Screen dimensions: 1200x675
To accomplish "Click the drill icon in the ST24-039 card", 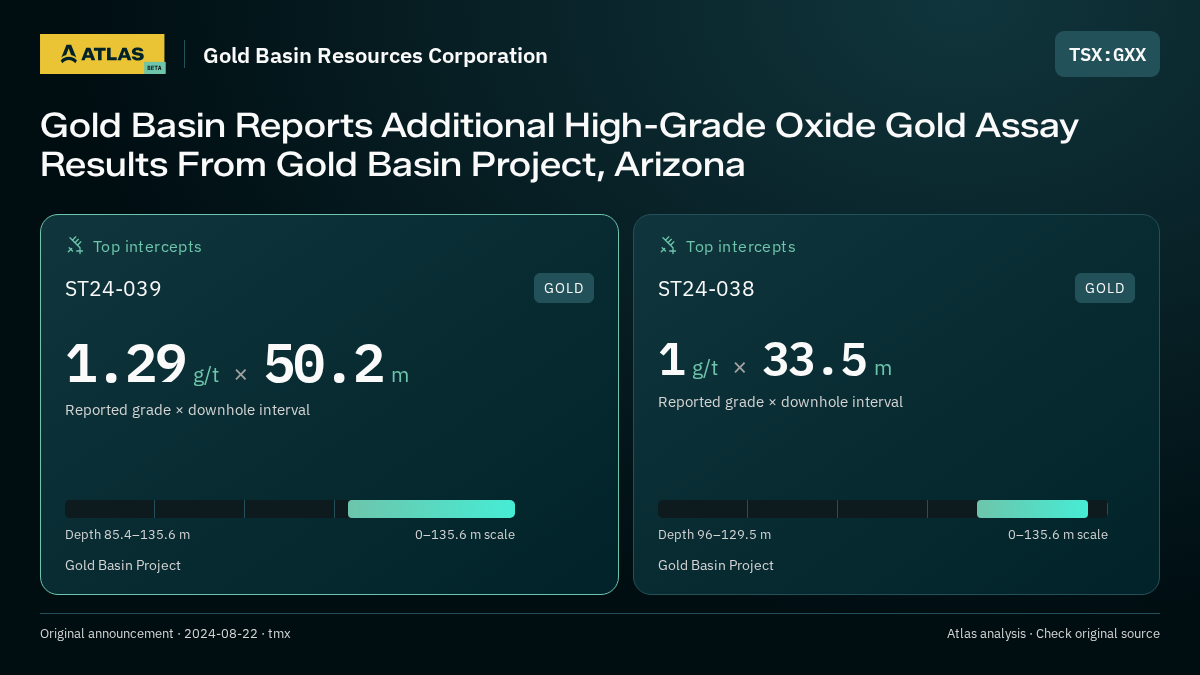I will [x=74, y=245].
